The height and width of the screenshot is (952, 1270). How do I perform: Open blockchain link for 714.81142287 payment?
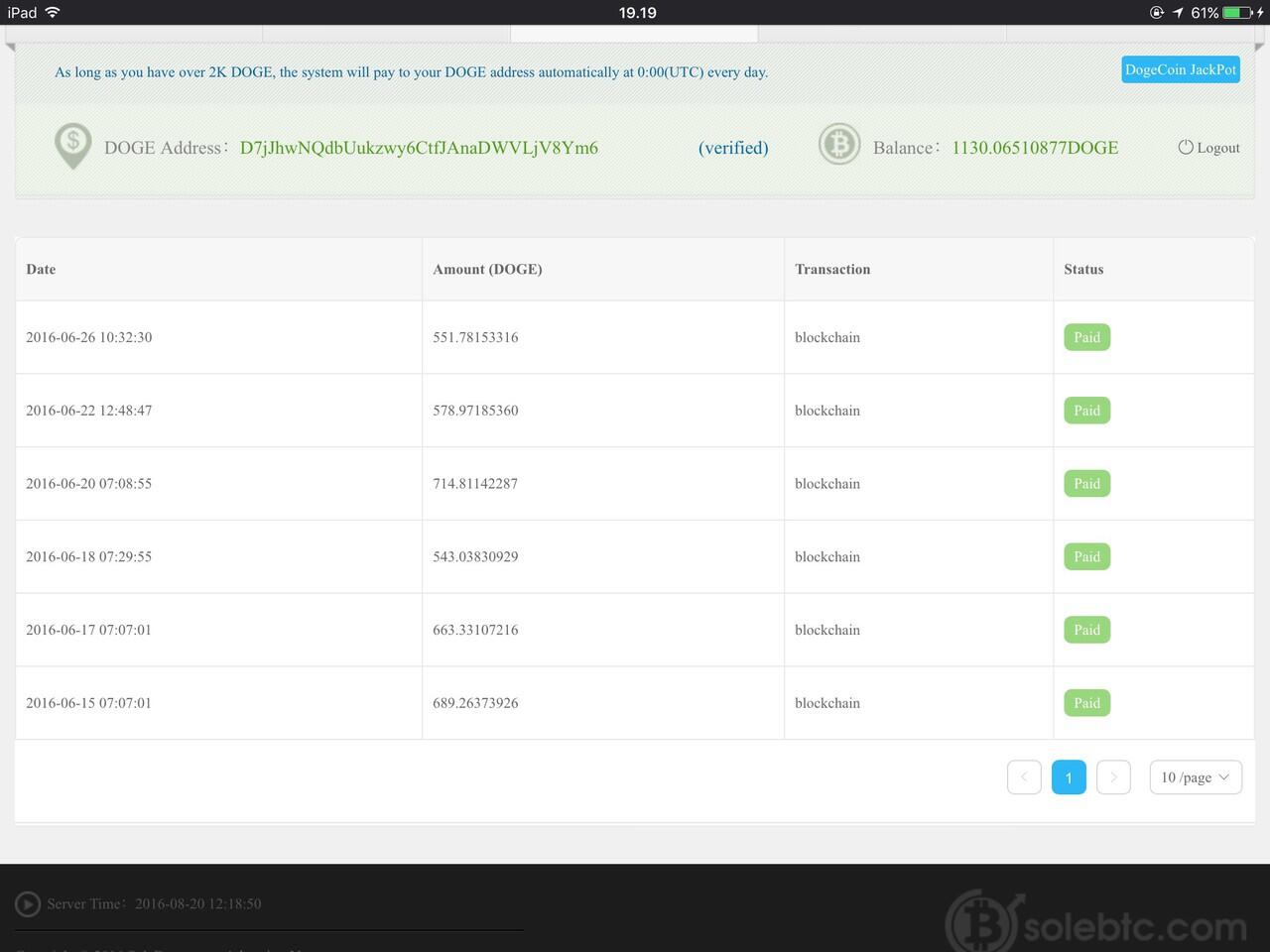tap(827, 484)
